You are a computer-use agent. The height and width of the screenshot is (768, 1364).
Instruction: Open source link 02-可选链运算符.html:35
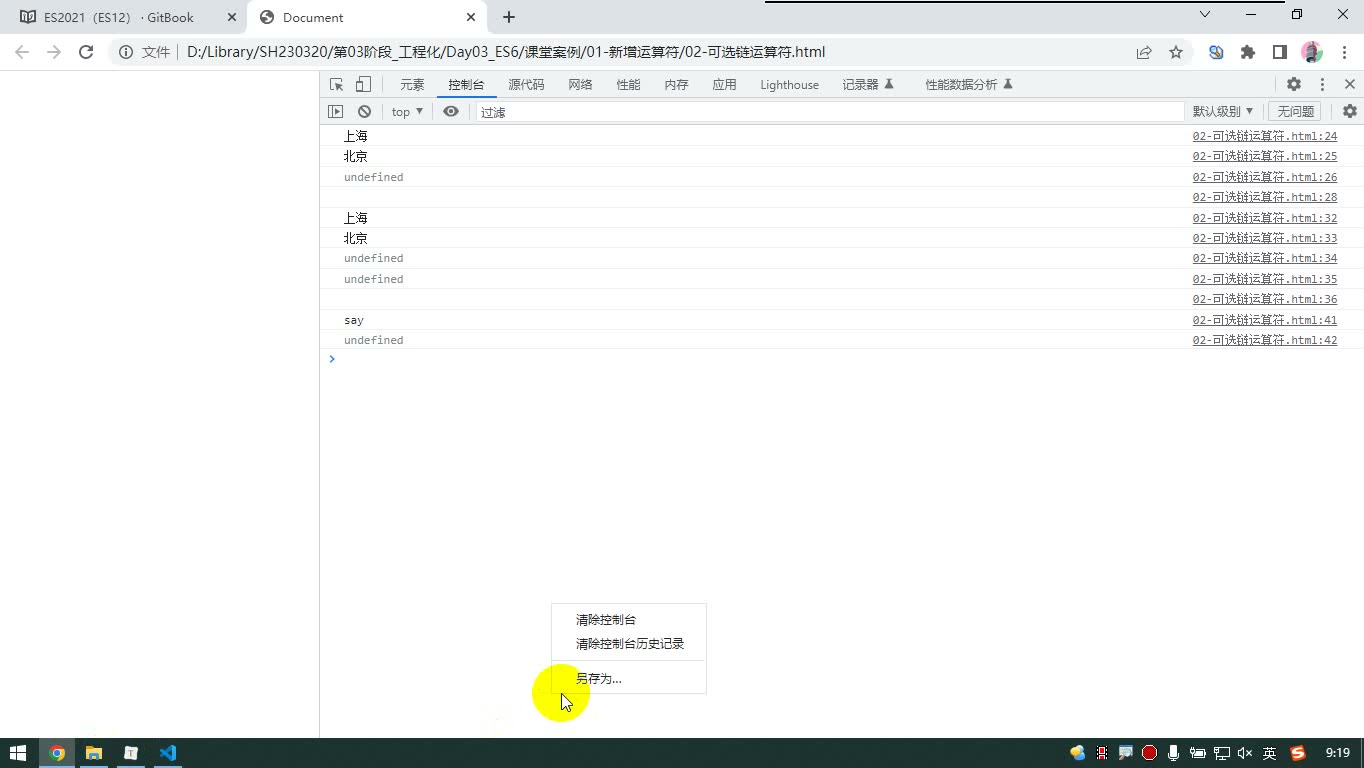1264,279
